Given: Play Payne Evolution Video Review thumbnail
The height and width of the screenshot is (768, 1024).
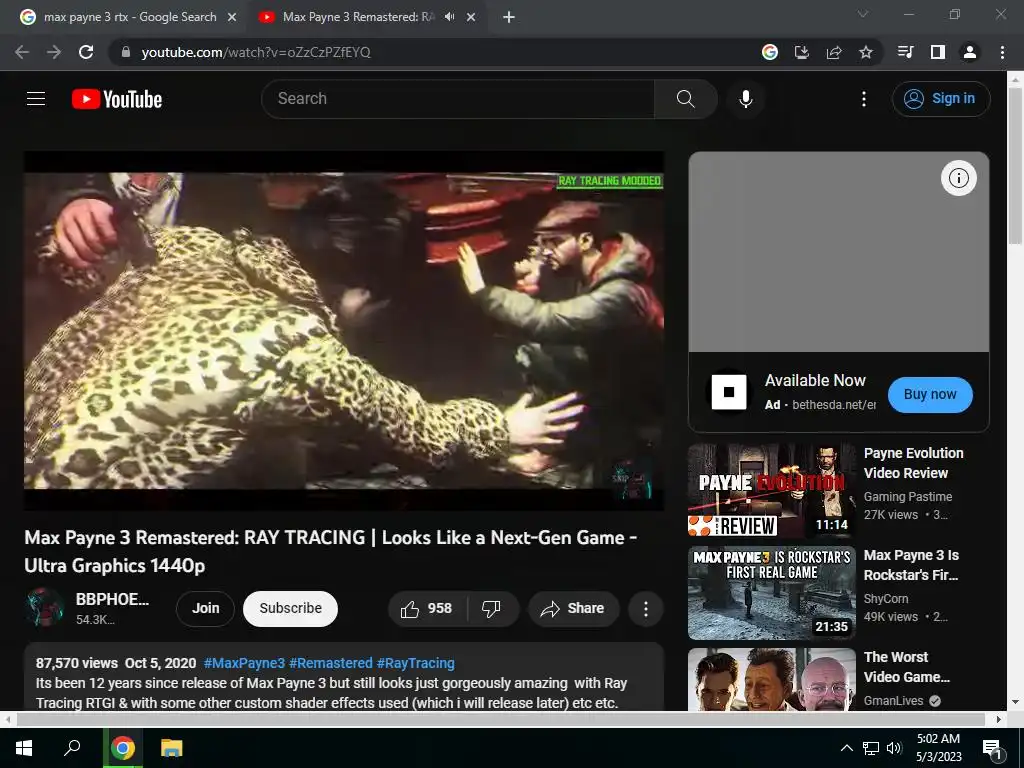Looking at the screenshot, I should pos(771,490).
